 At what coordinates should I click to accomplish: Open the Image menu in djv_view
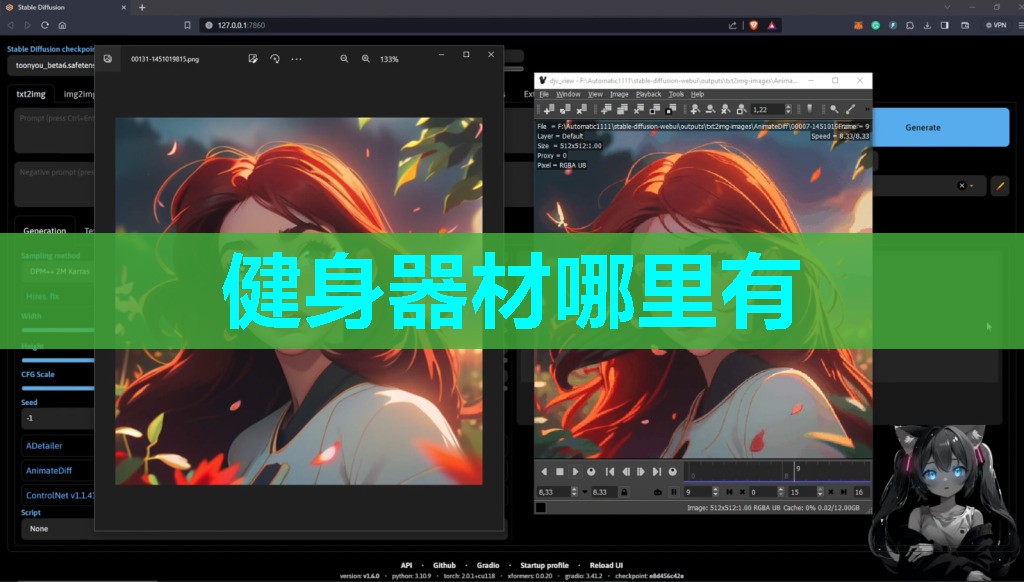tap(618, 94)
